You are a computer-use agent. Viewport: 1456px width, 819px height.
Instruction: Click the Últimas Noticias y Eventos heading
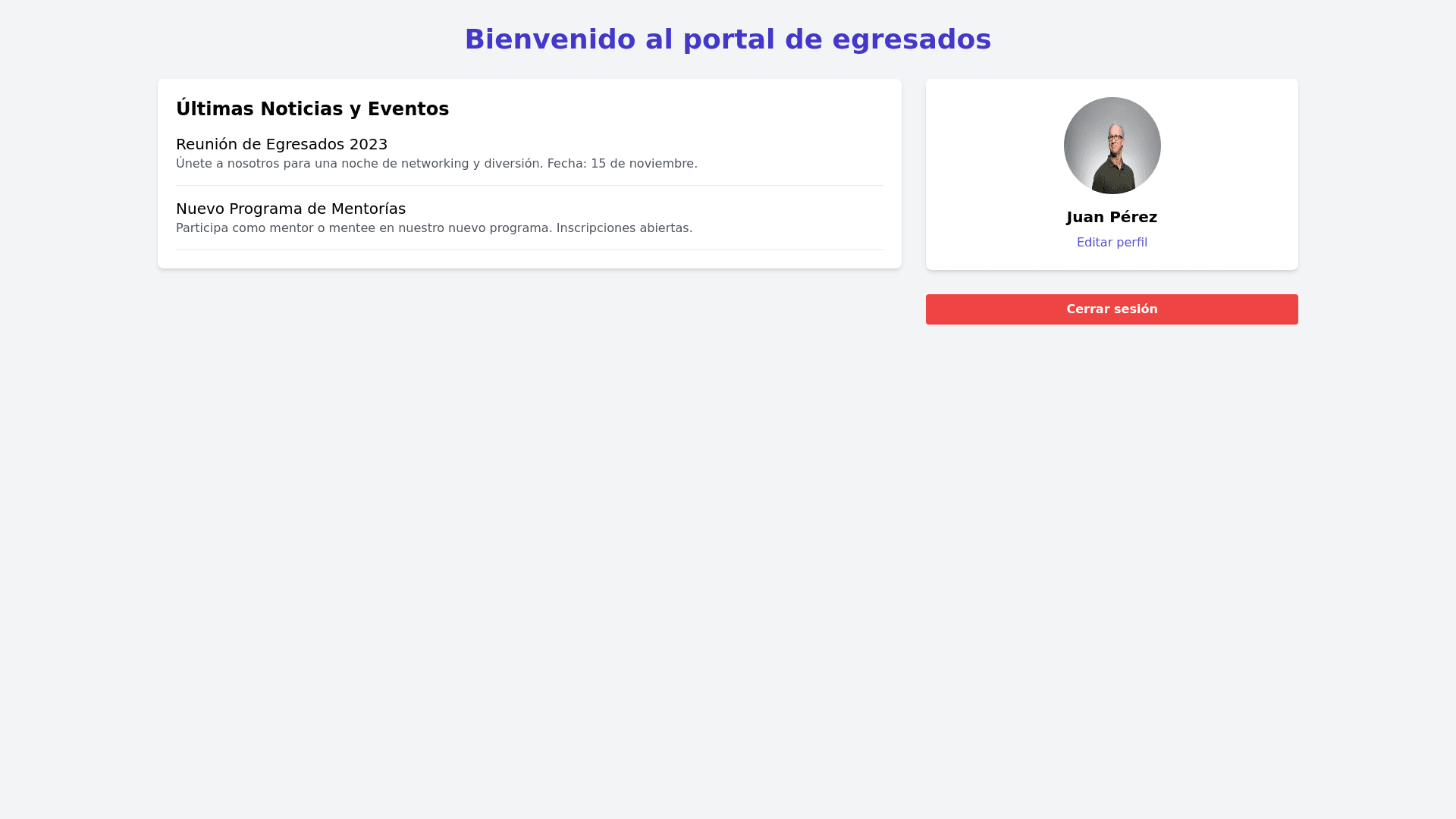[312, 109]
